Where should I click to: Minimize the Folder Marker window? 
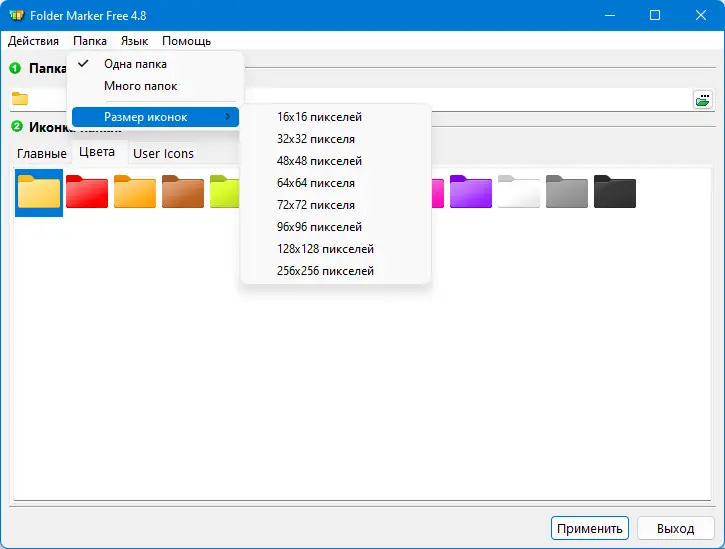(x=610, y=15)
